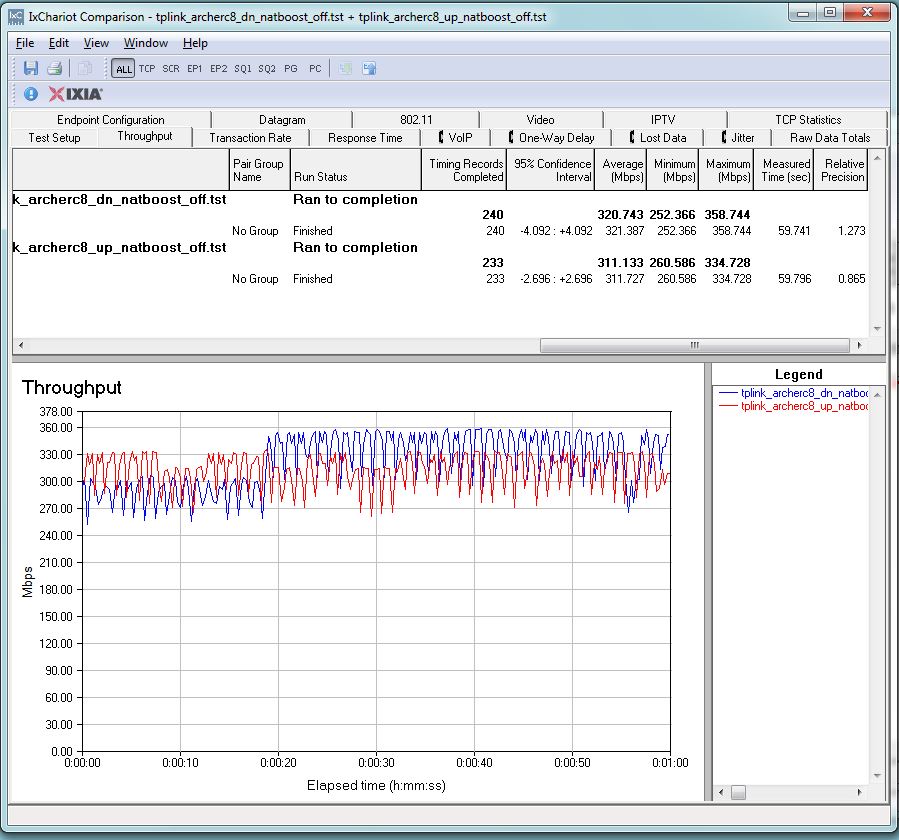
Task: Open the View menu
Action: [x=96, y=43]
